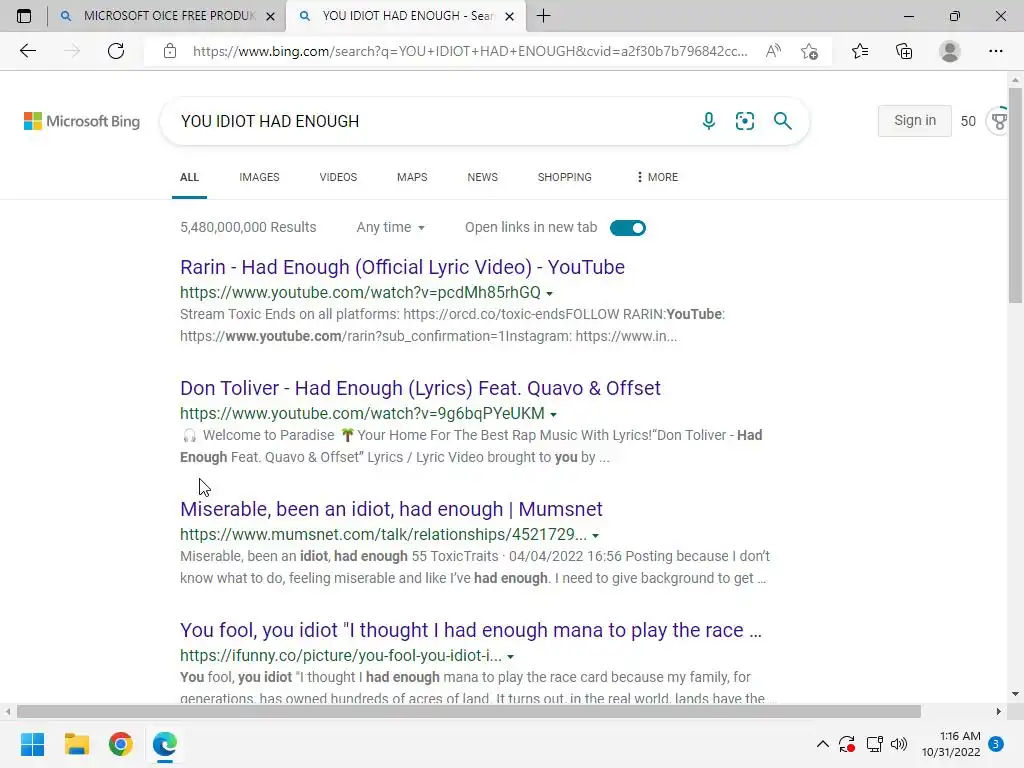This screenshot has width=1024, height=768.
Task: Open visual search camera icon
Action: [x=744, y=121]
